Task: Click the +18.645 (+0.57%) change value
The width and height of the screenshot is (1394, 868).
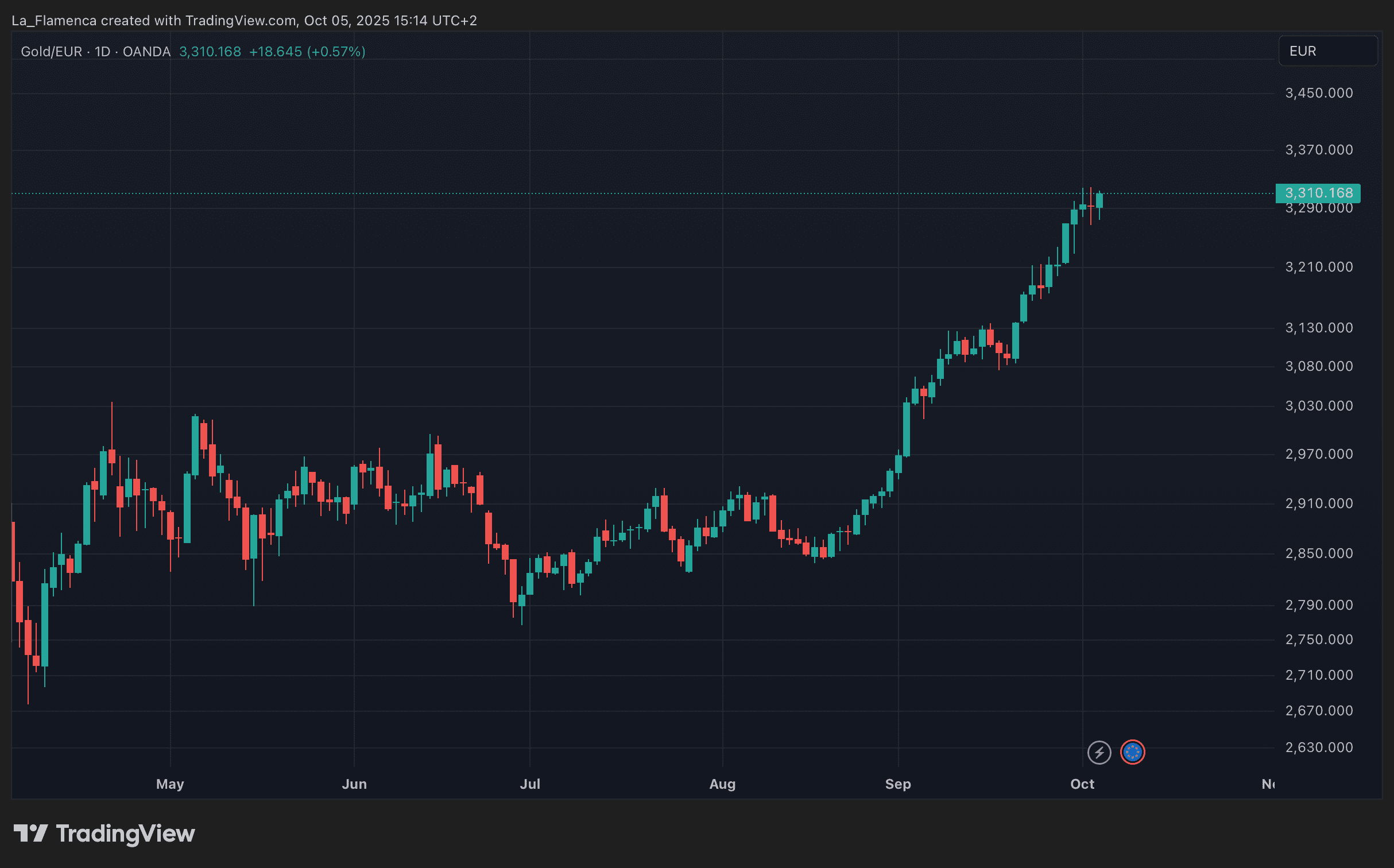Action: [x=307, y=52]
